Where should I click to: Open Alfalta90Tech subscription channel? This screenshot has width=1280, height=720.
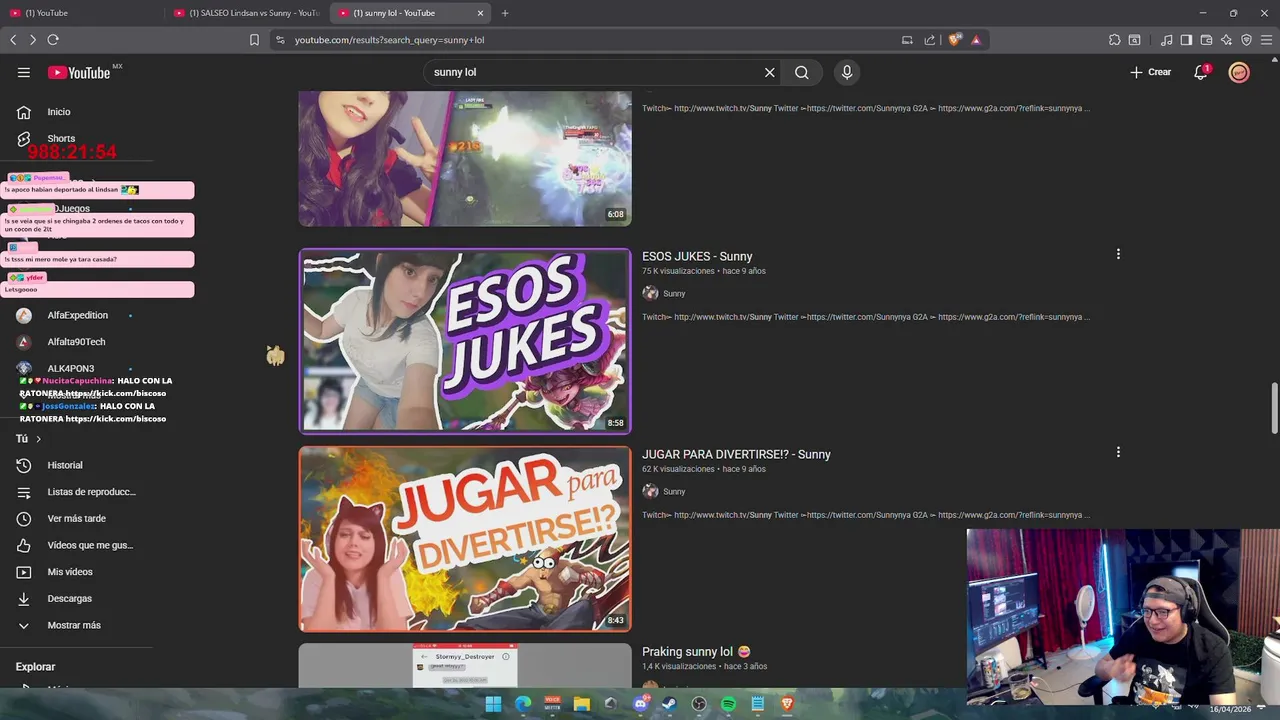pyautogui.click(x=75, y=342)
